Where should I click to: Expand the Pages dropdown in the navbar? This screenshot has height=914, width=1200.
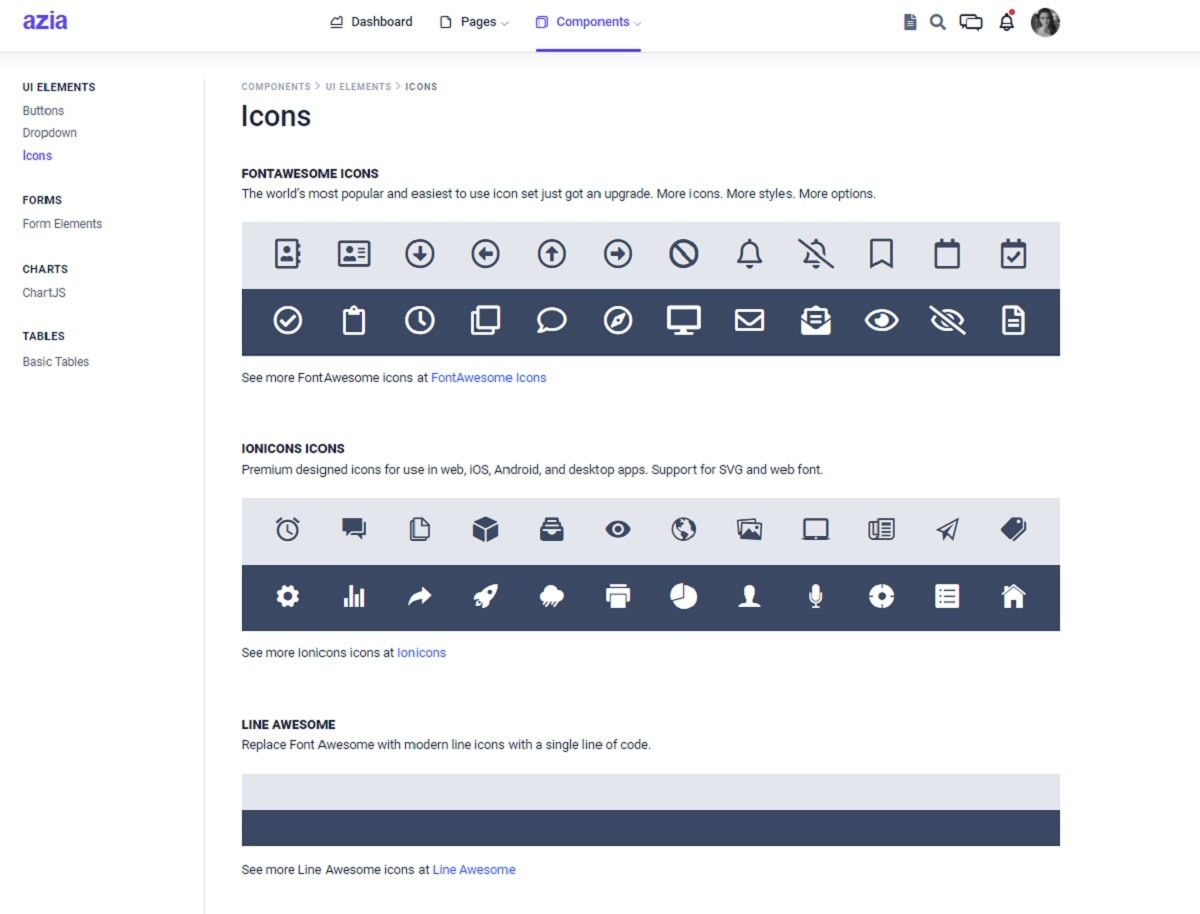tap(472, 21)
